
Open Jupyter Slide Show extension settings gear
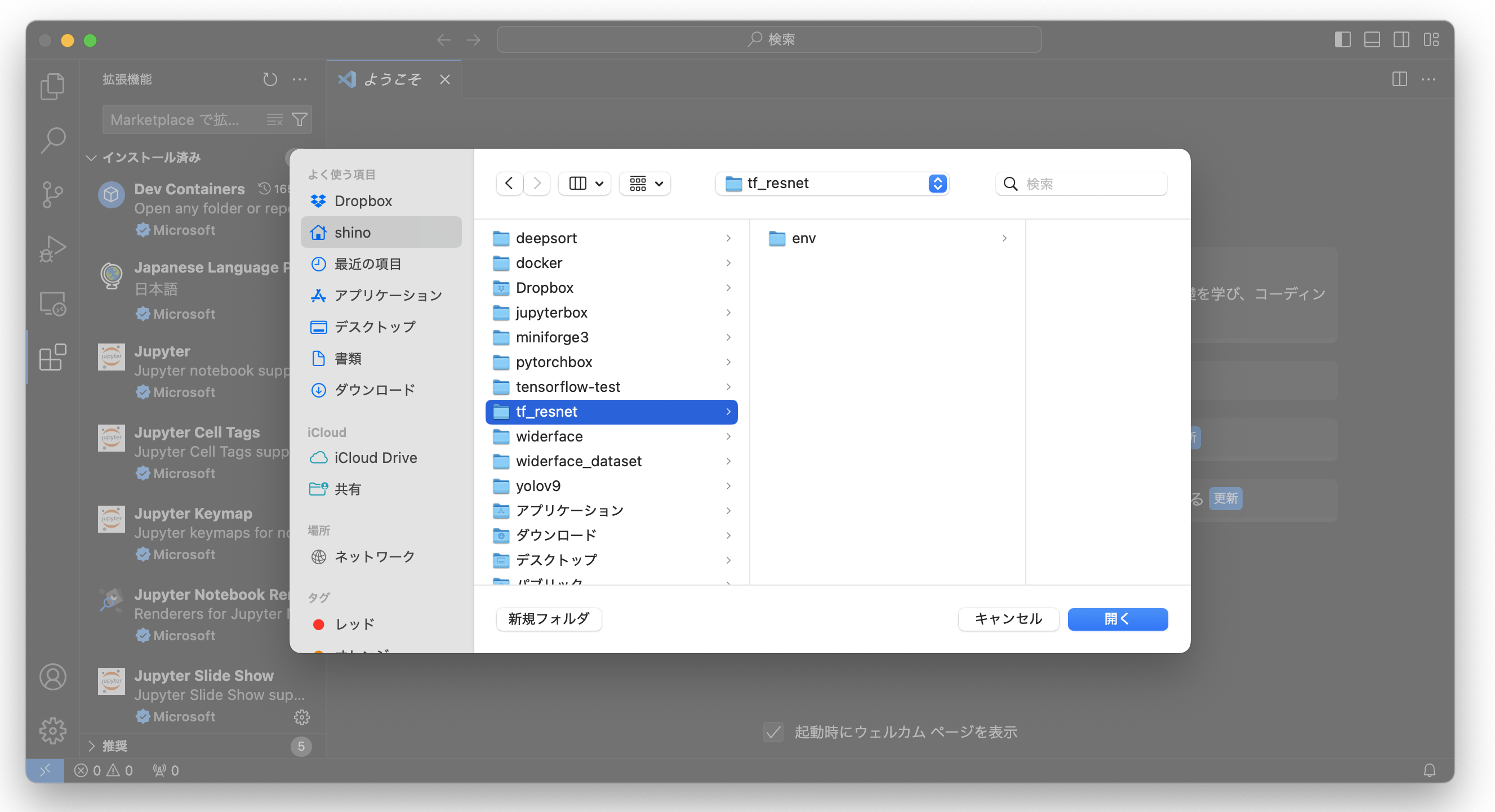302,717
